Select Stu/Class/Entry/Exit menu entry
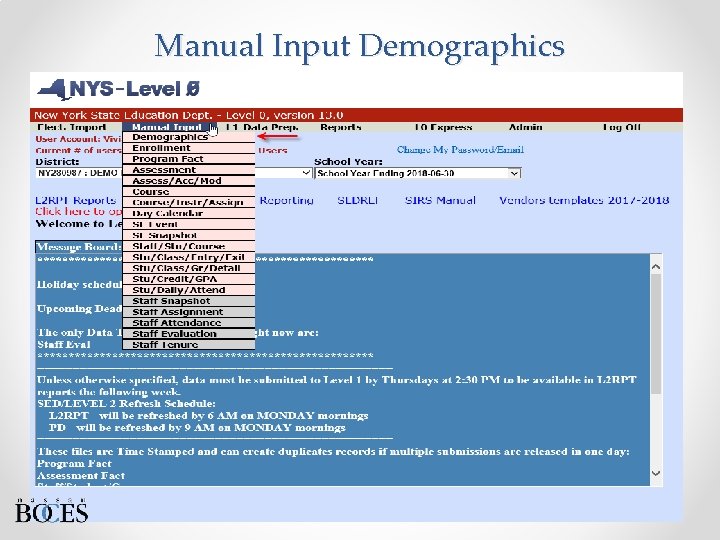The height and width of the screenshot is (540, 720). [189, 257]
